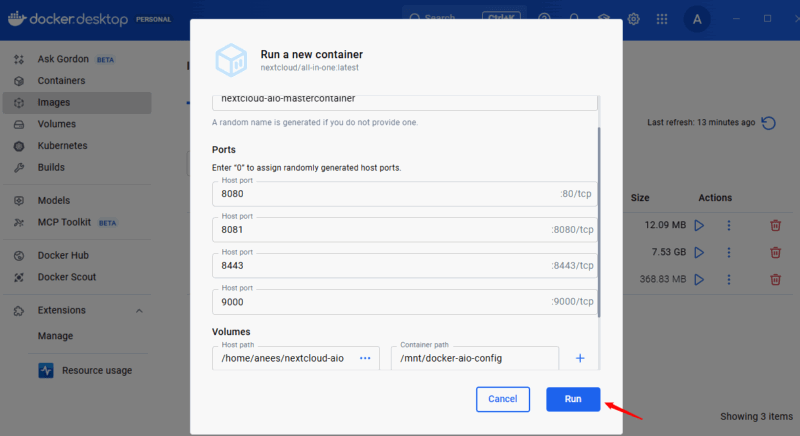Image resolution: width=800 pixels, height=436 pixels.
Task: Edit the container path /mnt/docker-aio-config field
Action: pos(474,358)
